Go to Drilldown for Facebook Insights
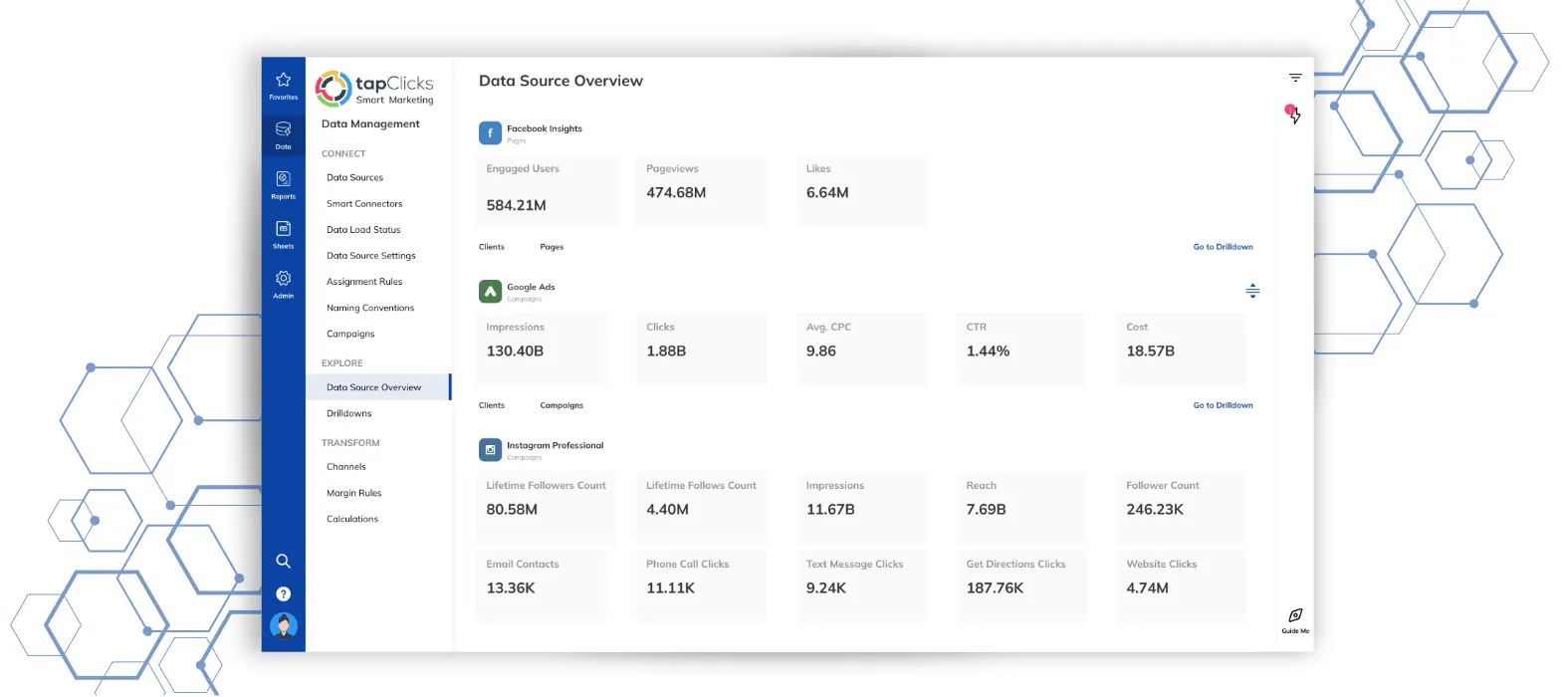This screenshot has width=1568, height=697. coord(1223,247)
